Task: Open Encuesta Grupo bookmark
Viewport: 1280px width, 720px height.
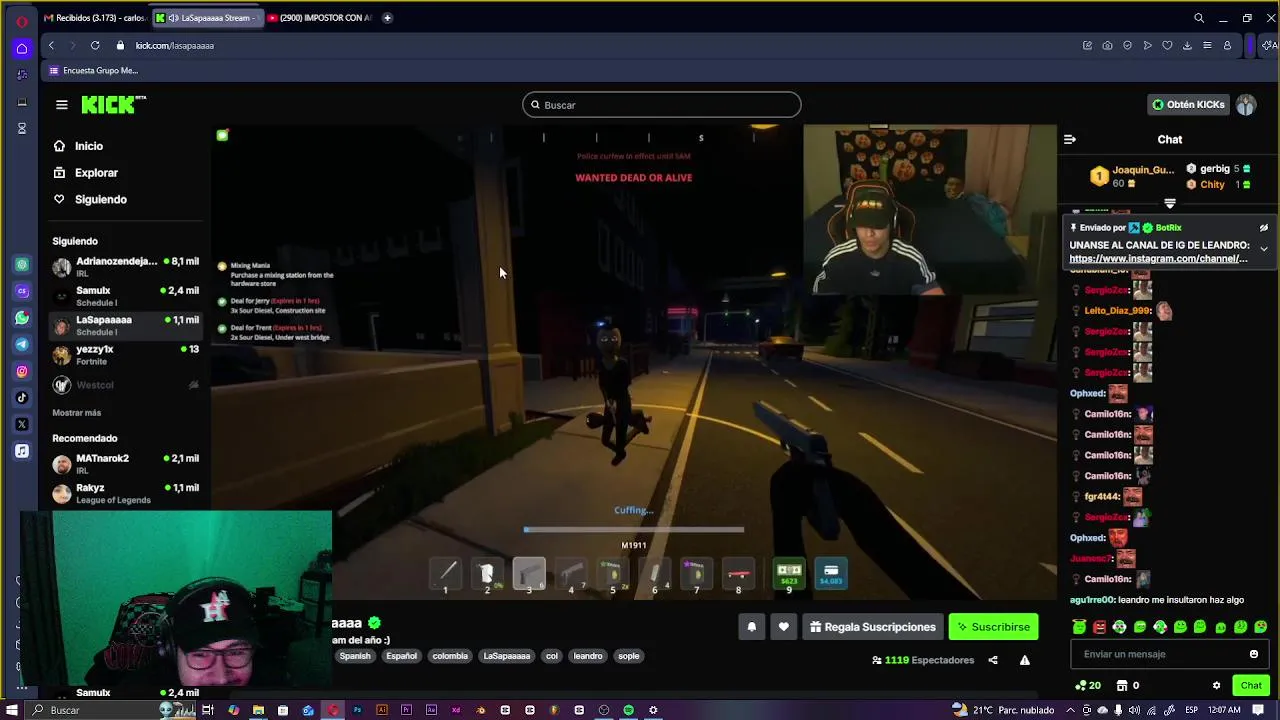Action: 94,71
